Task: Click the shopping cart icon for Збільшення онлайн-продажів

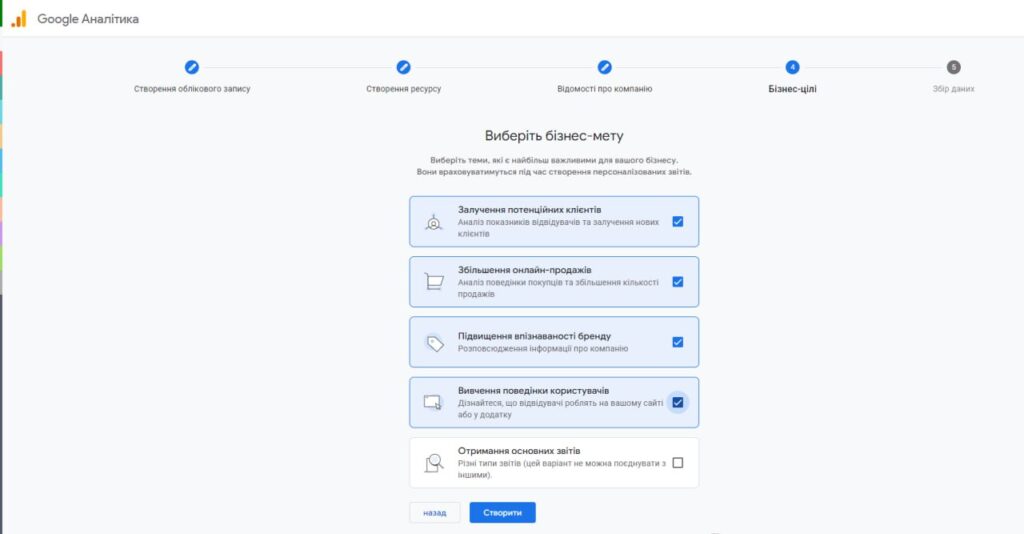Action: pos(433,282)
